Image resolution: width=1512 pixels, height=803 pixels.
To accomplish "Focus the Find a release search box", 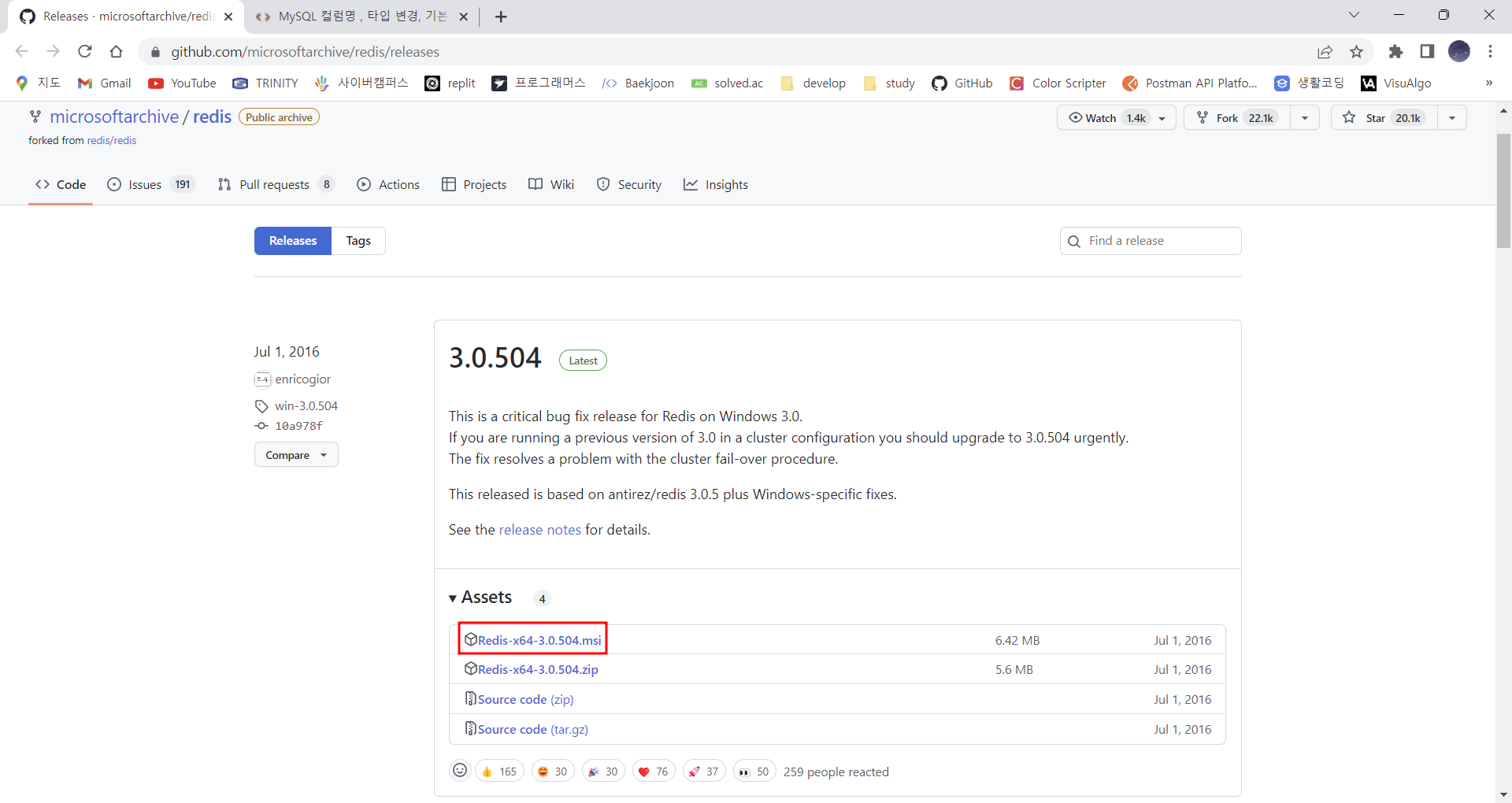I will (1151, 241).
